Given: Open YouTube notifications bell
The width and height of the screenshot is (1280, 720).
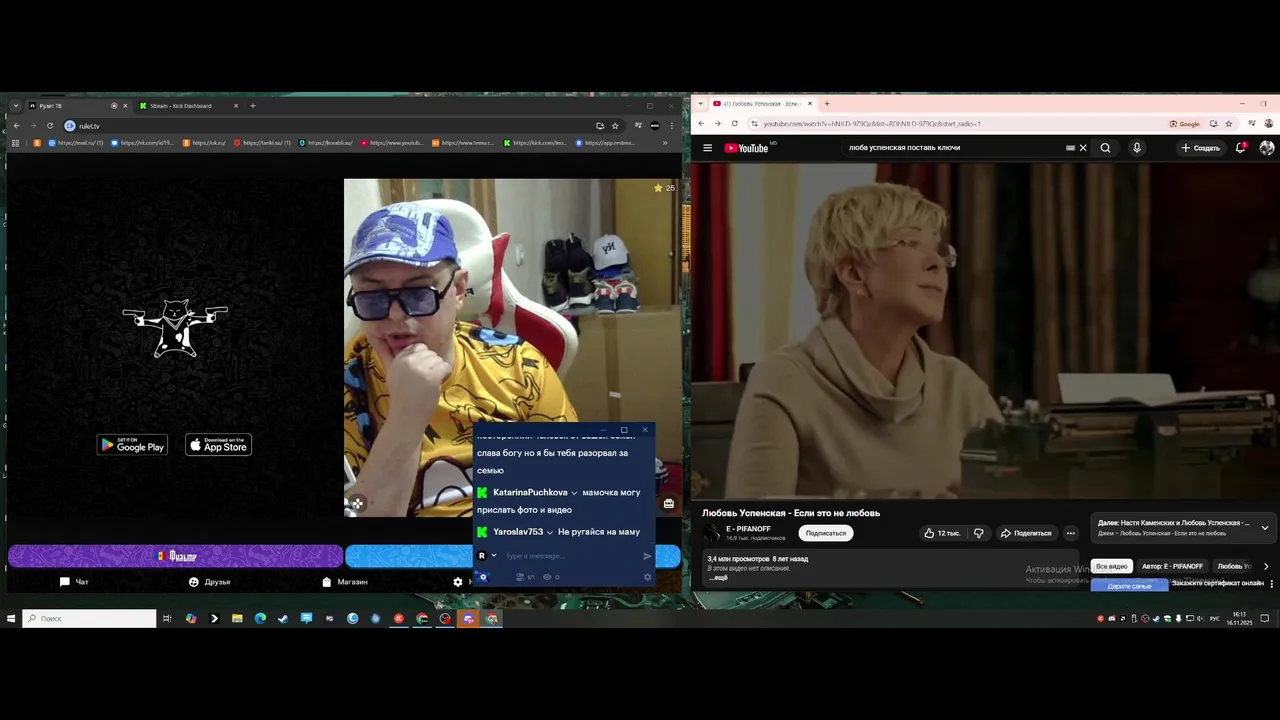Looking at the screenshot, I should (x=1241, y=148).
